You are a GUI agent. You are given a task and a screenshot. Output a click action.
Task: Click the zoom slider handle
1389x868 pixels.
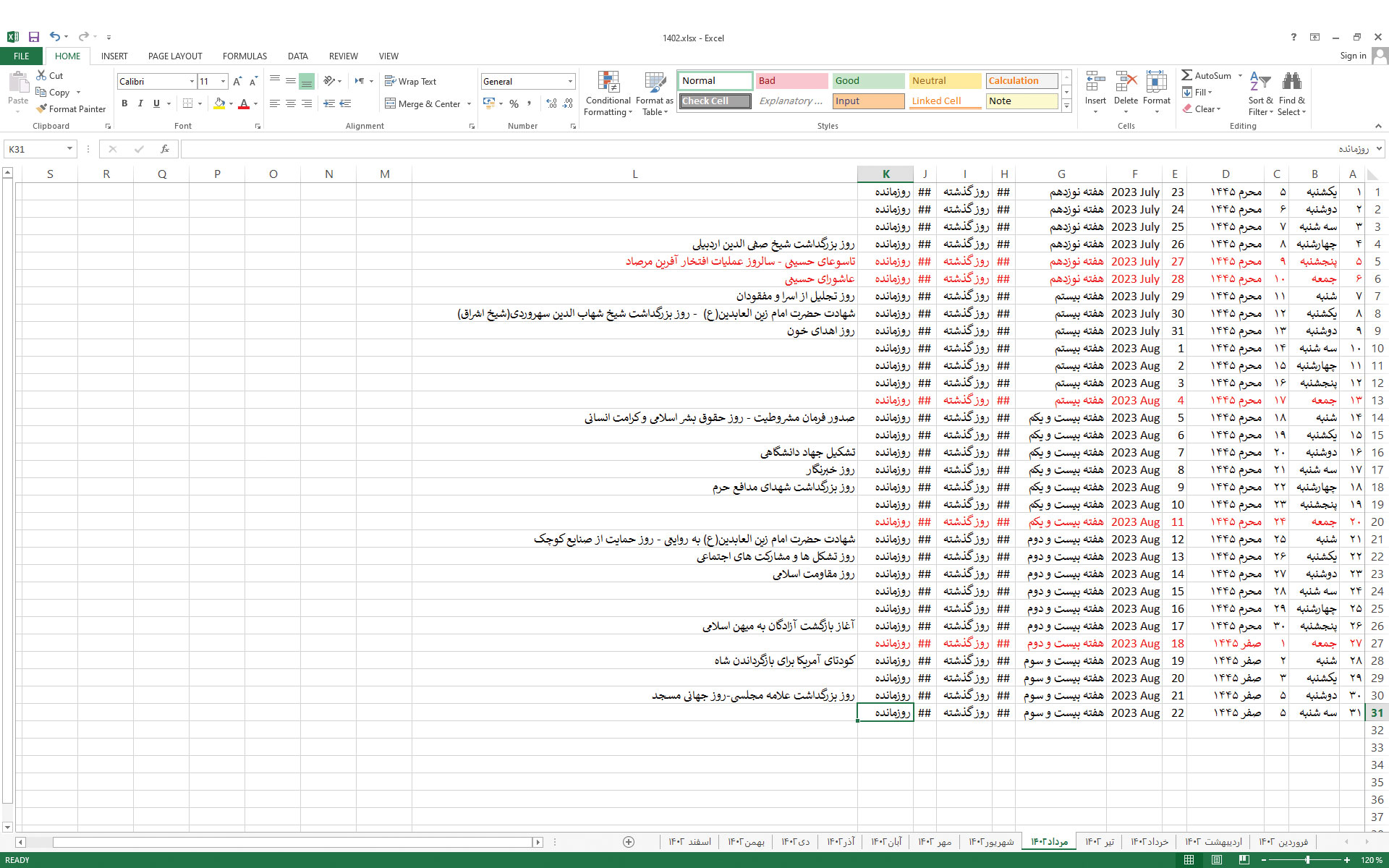[x=1307, y=860]
